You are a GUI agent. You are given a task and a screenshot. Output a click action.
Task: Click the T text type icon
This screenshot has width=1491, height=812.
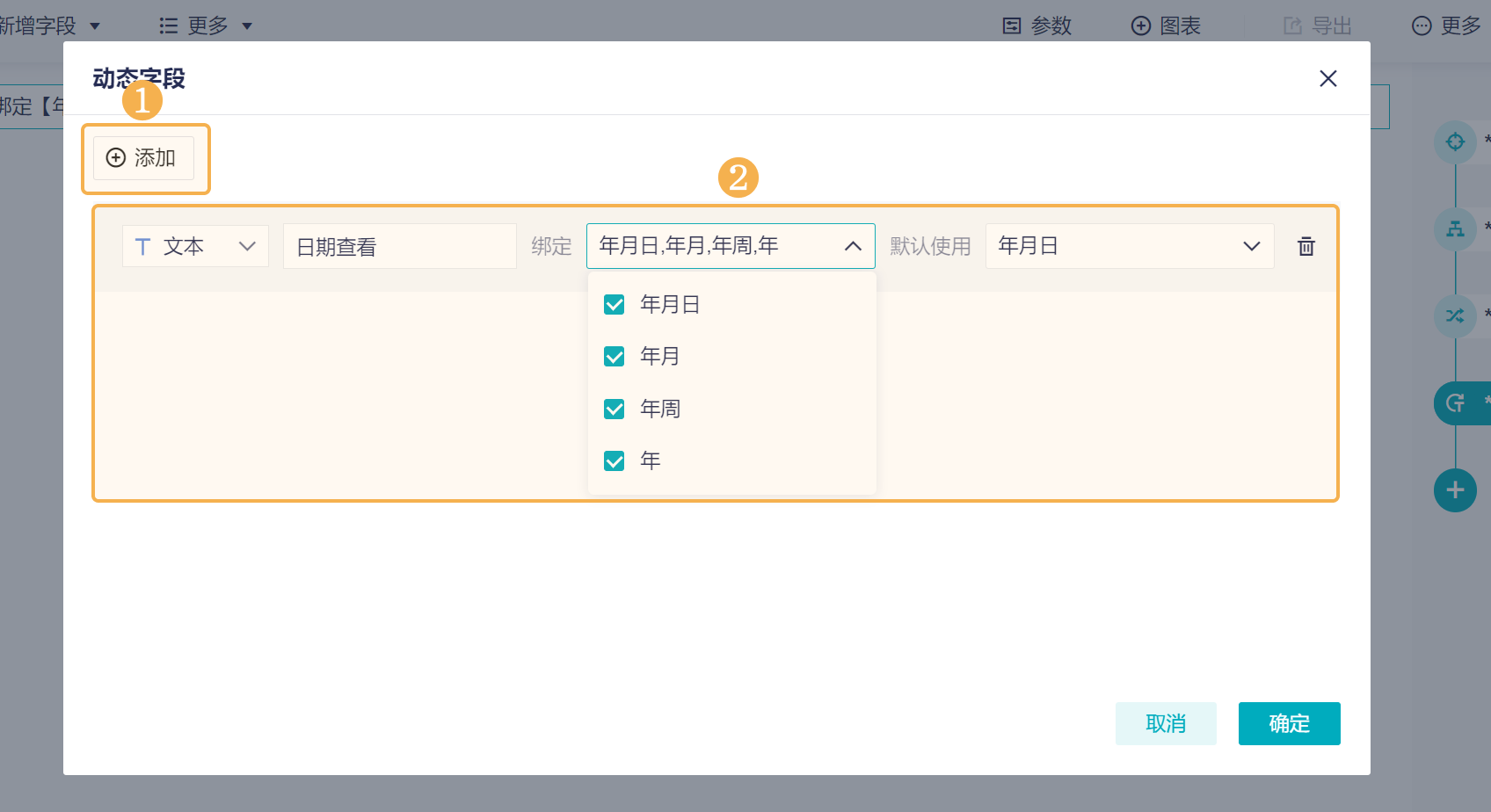pos(142,247)
